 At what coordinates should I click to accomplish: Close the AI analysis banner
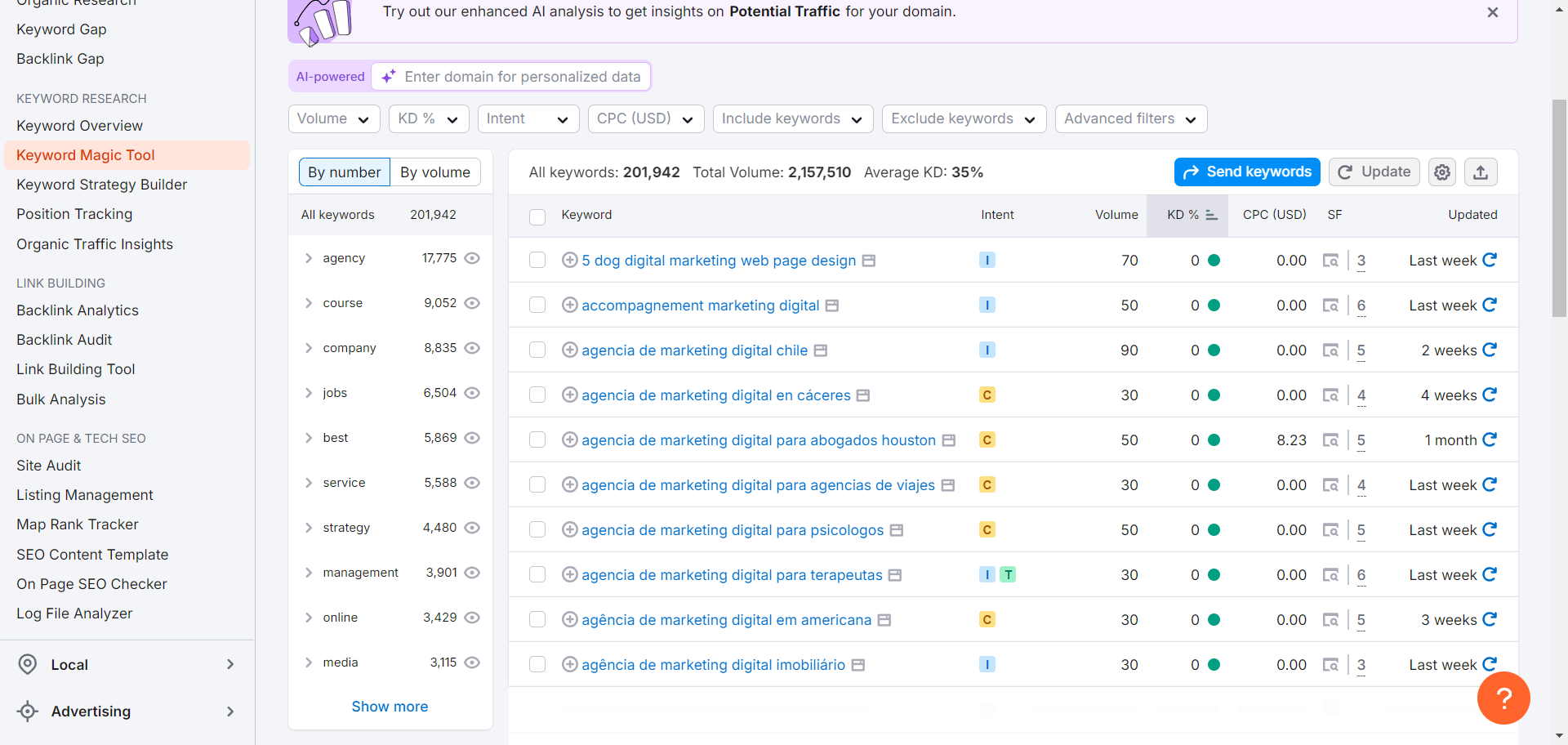[1493, 12]
